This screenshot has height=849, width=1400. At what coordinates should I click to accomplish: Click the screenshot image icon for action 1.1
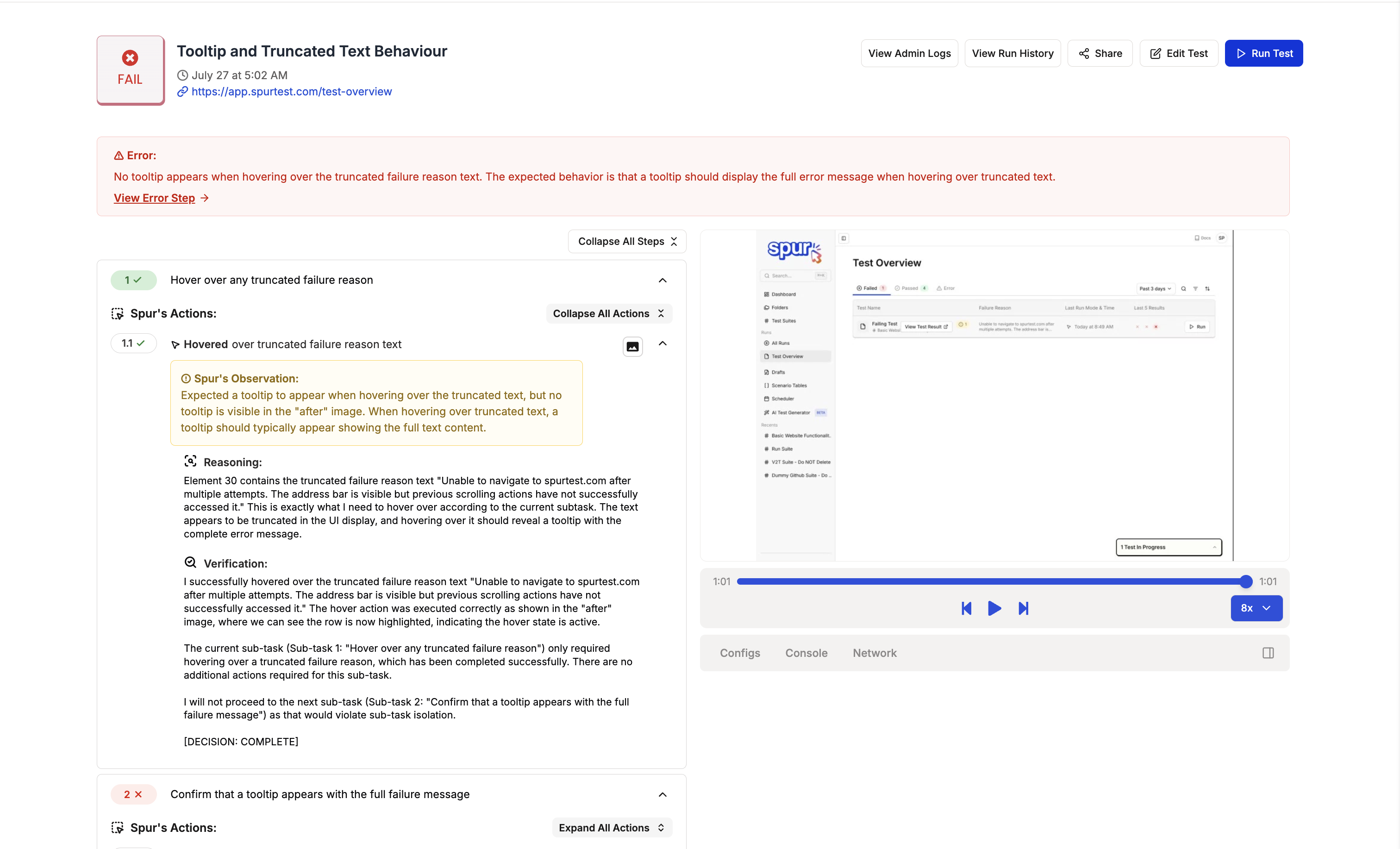coord(632,346)
